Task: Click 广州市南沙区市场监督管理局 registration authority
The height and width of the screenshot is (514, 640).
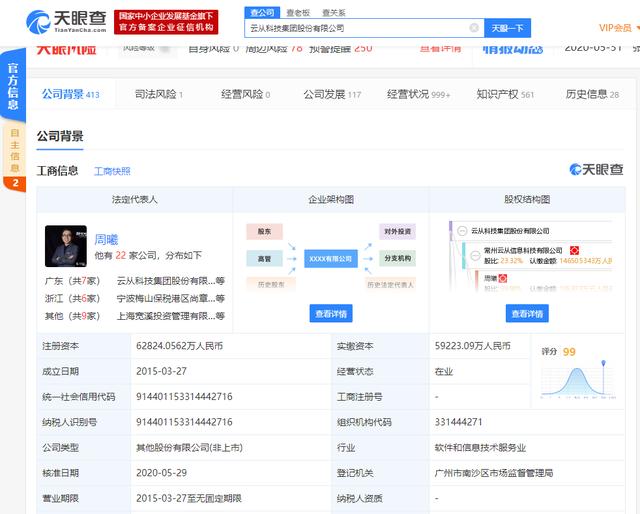Action: tap(494, 473)
